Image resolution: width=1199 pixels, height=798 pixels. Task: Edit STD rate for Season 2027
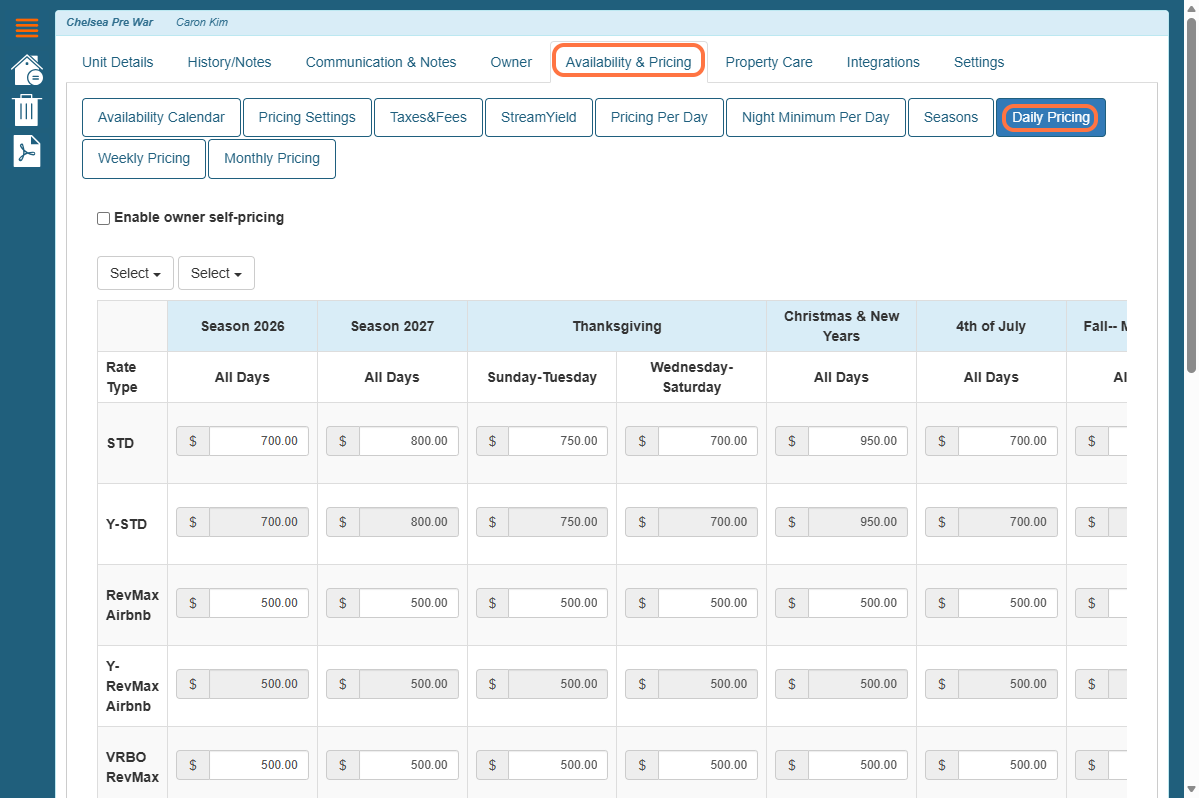[x=408, y=441]
